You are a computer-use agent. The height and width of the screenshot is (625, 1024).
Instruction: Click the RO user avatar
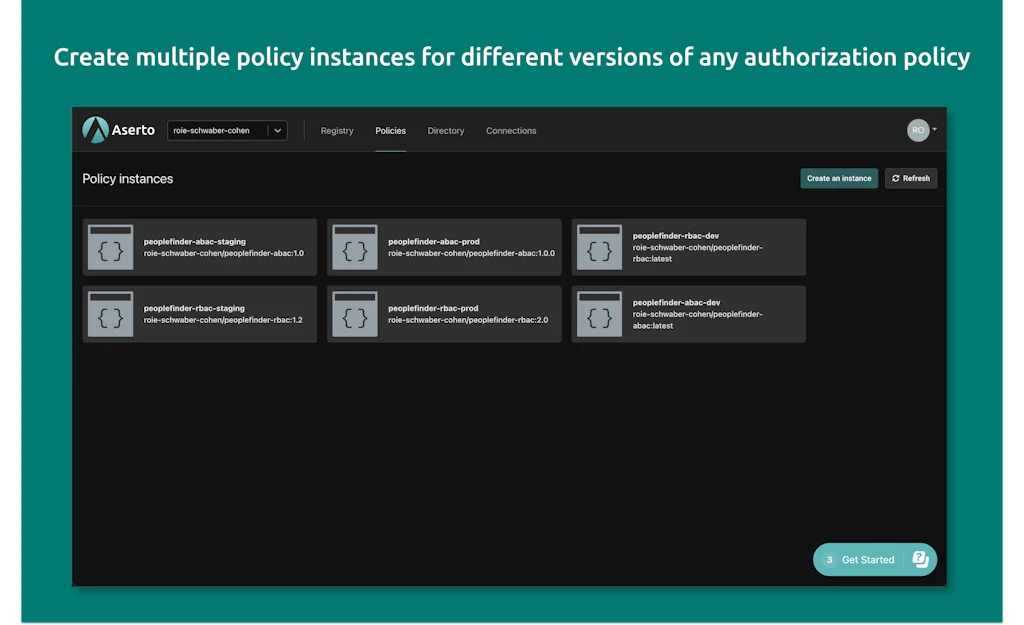coord(917,130)
